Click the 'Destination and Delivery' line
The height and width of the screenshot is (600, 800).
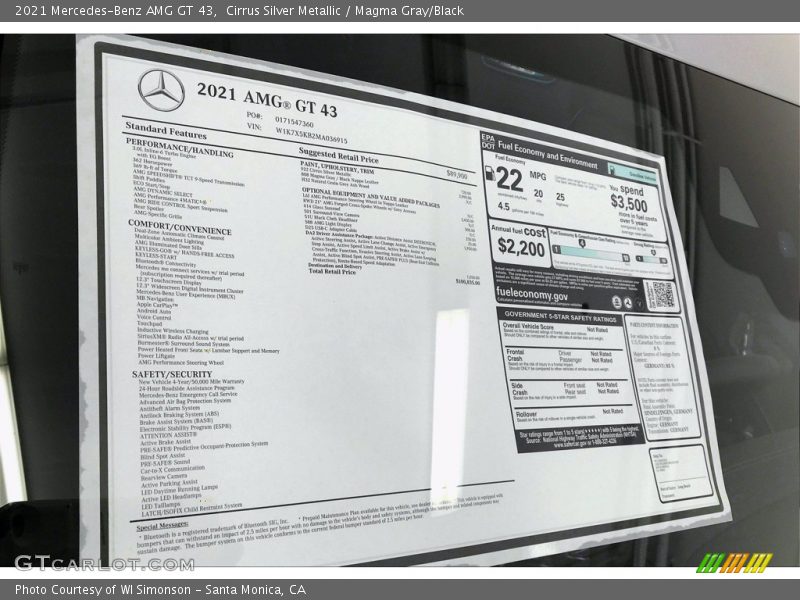click(335, 266)
